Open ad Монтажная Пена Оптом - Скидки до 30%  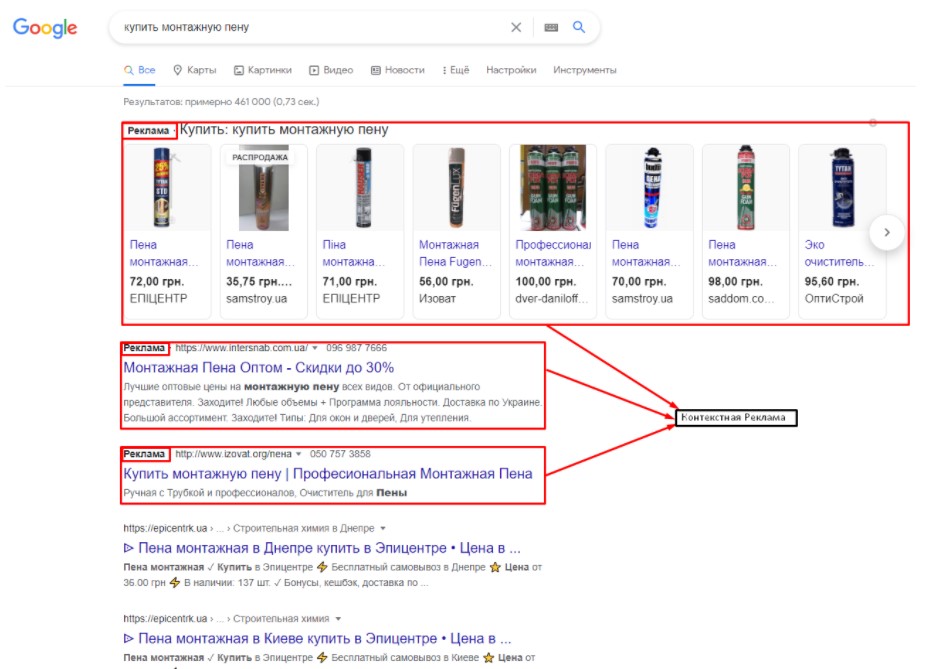pos(259,368)
